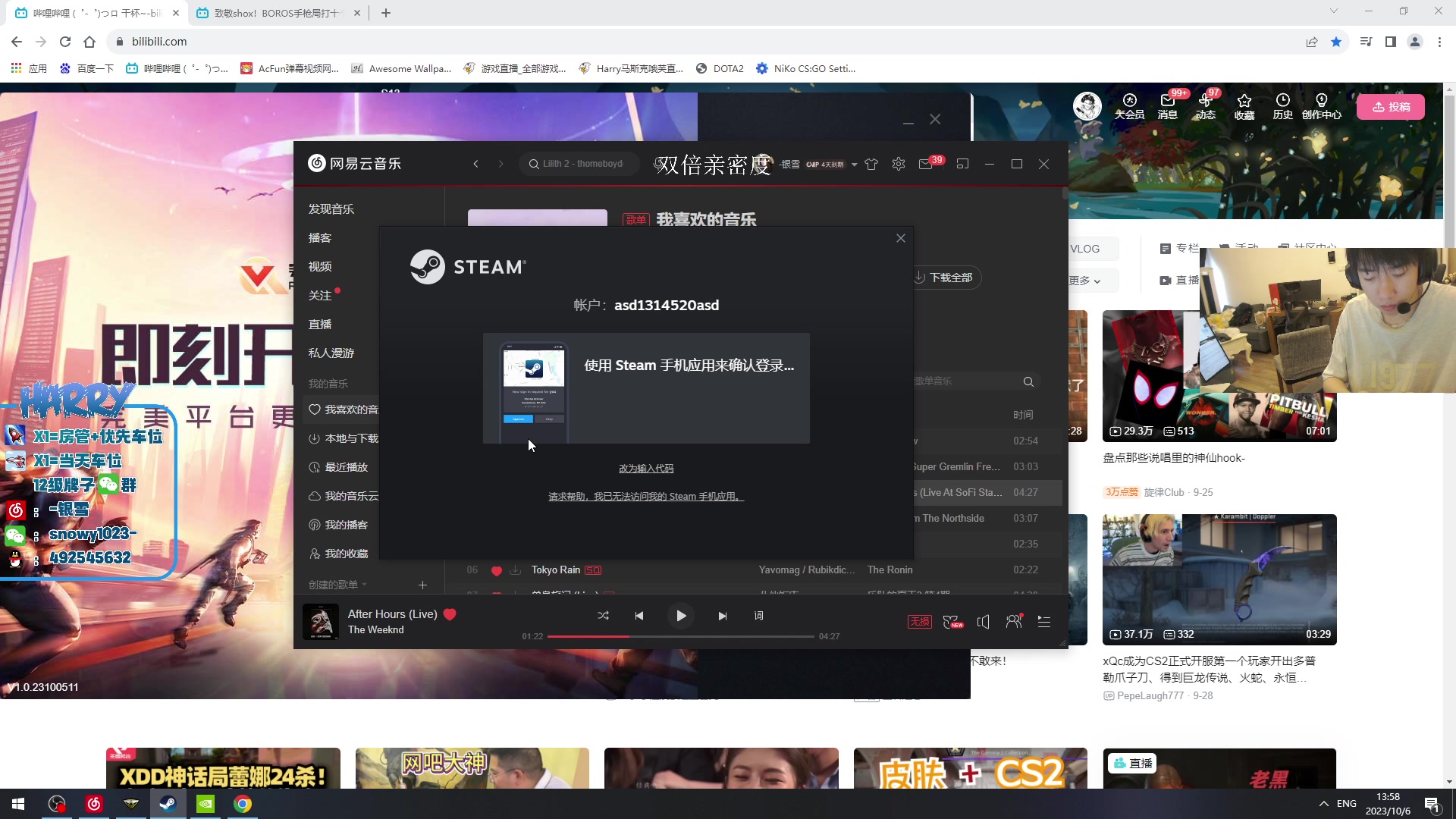This screenshot has height=819, width=1456.
Task: Go back in NetEase music navigation
Action: (476, 164)
